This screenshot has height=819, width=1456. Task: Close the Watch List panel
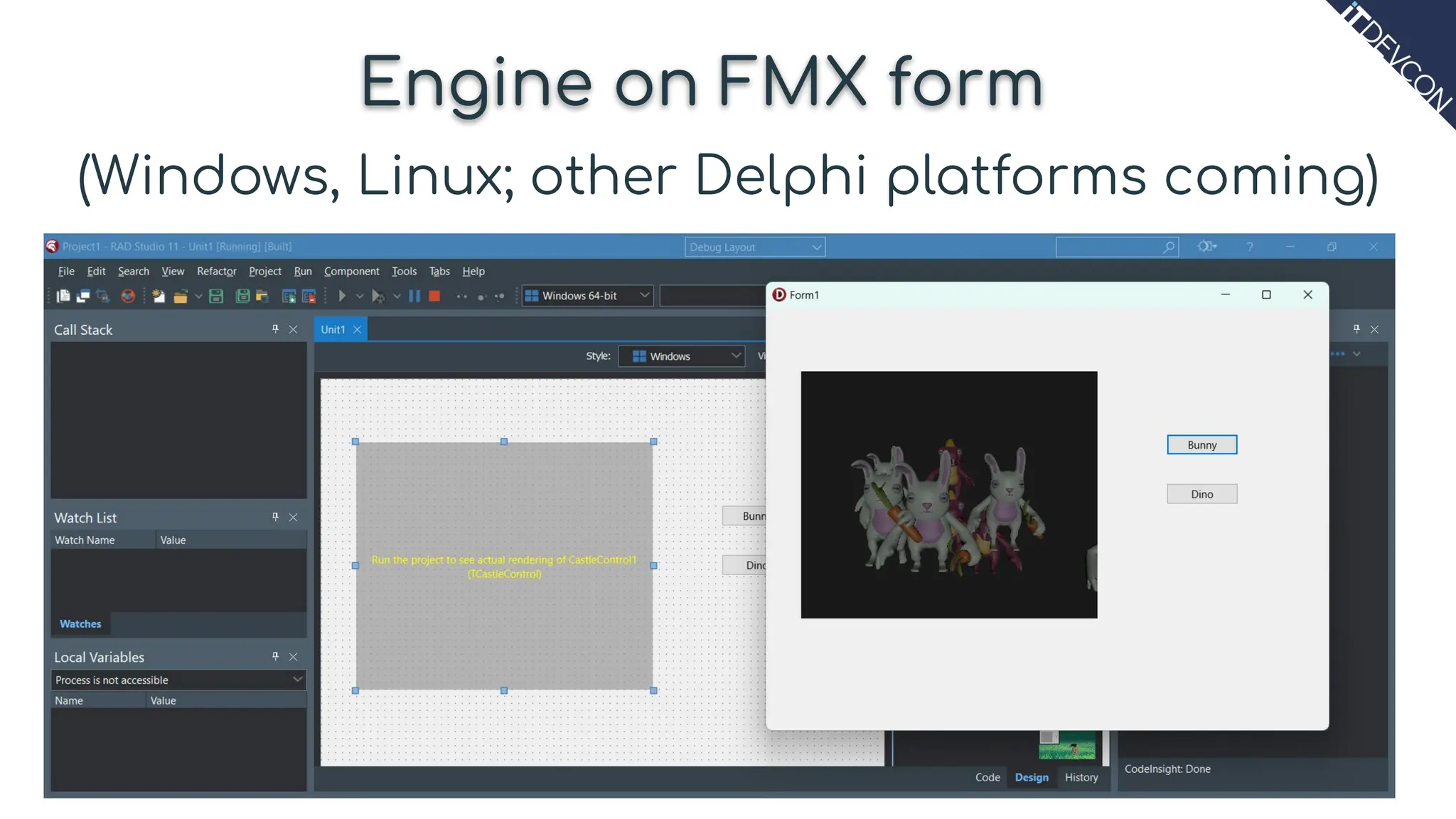293,517
